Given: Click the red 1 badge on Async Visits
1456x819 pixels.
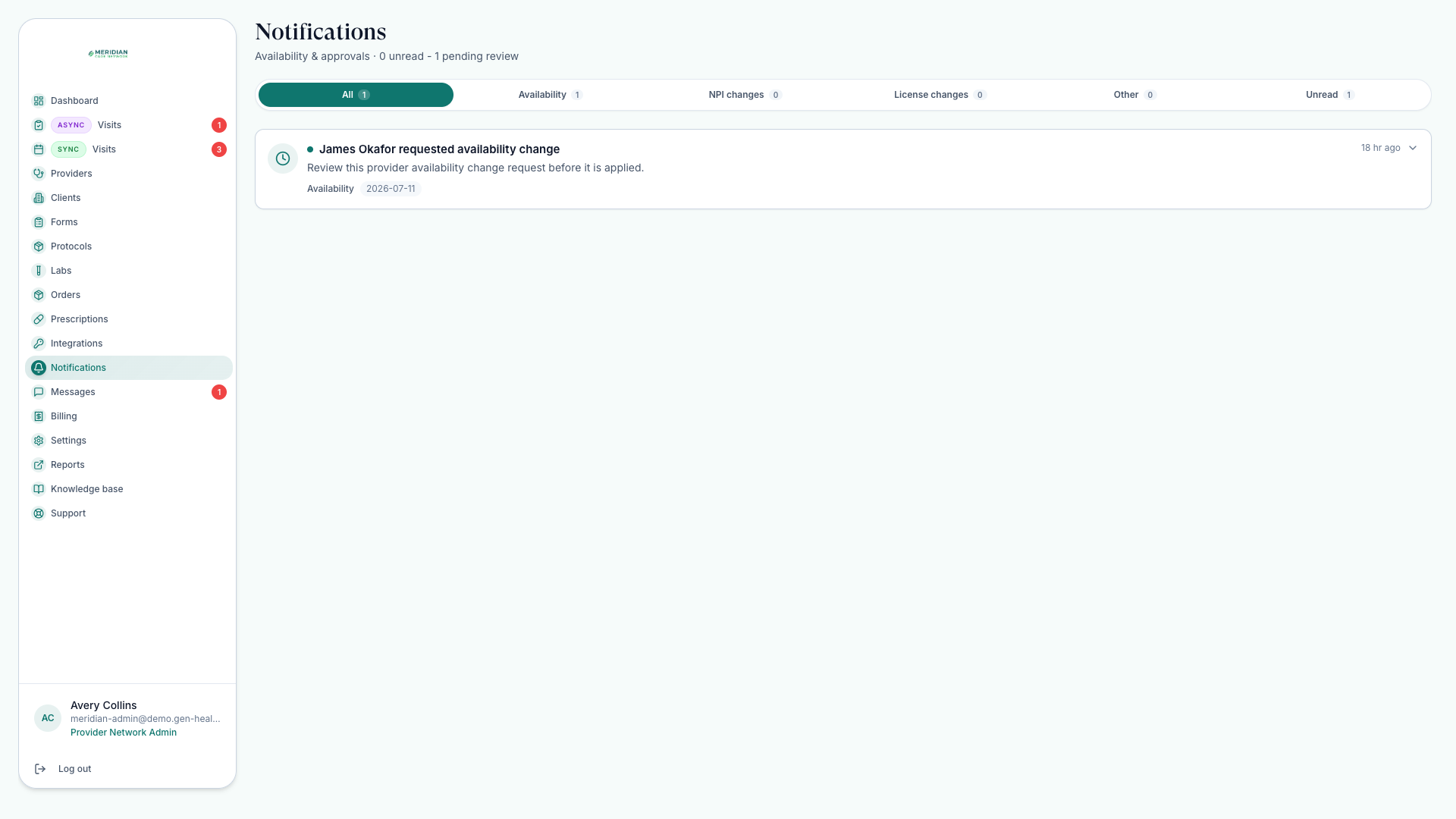Looking at the screenshot, I should tap(219, 125).
